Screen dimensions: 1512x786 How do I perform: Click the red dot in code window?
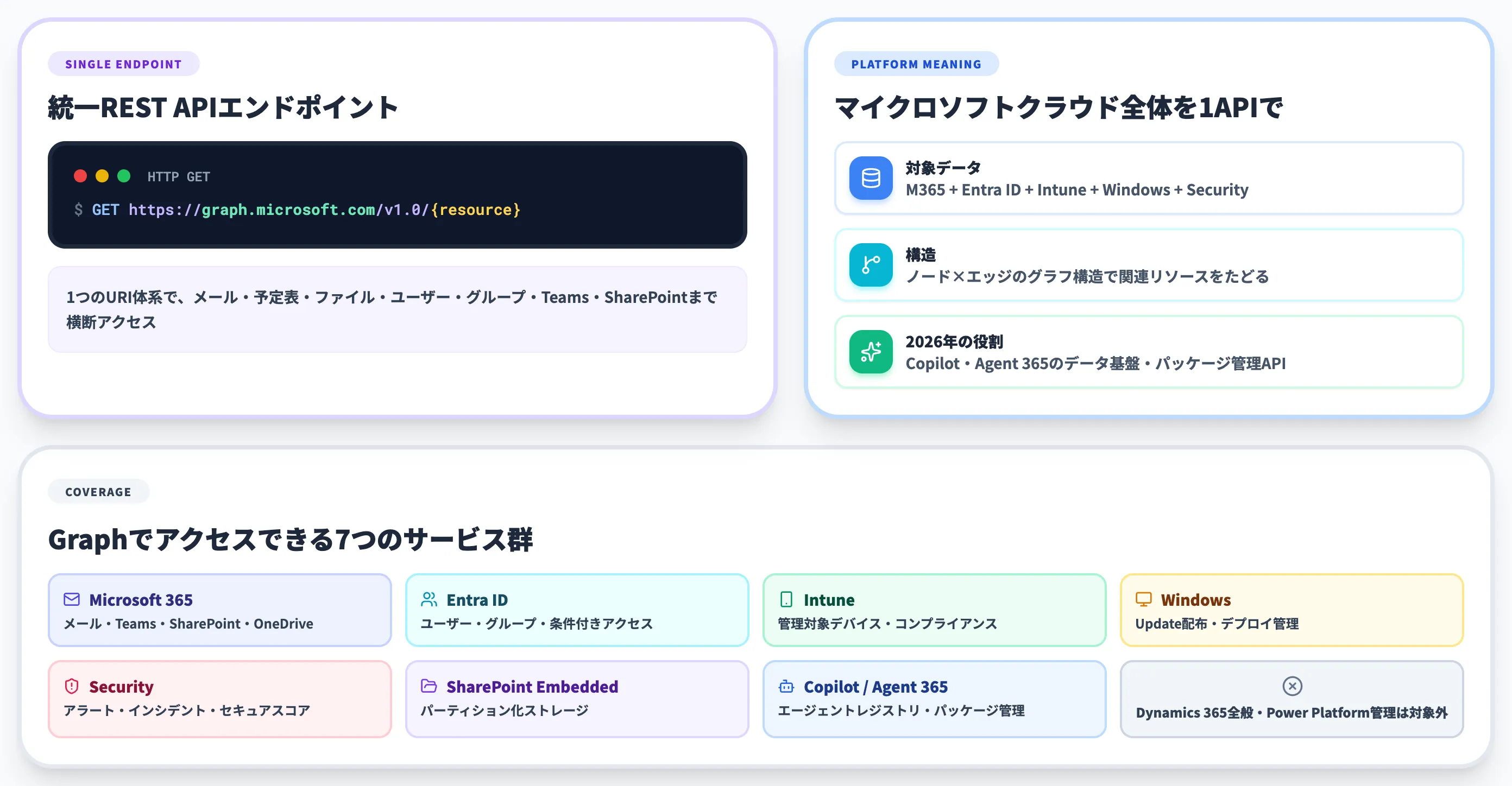click(x=80, y=176)
